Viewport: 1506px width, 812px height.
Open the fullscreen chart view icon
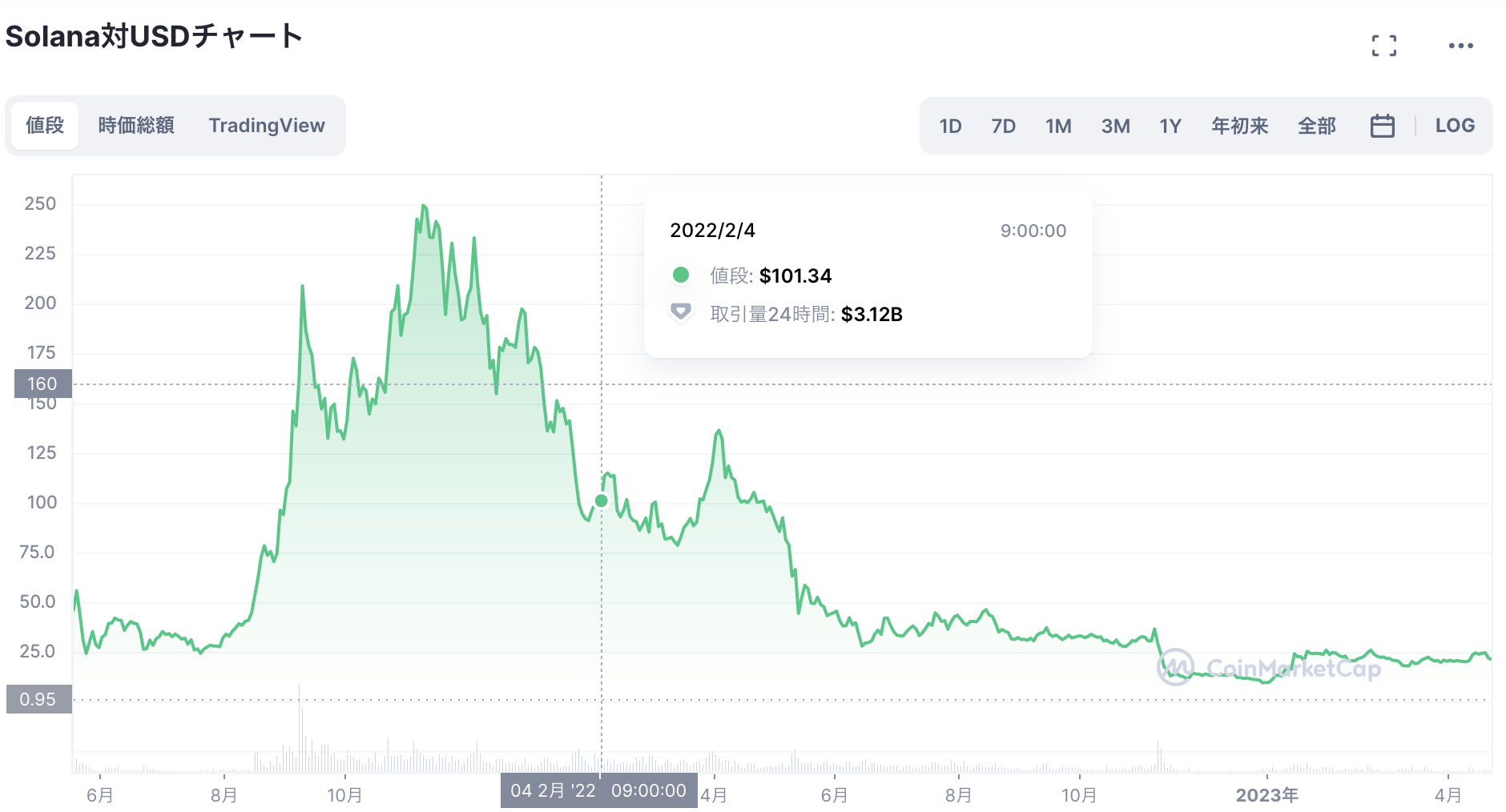[1383, 46]
